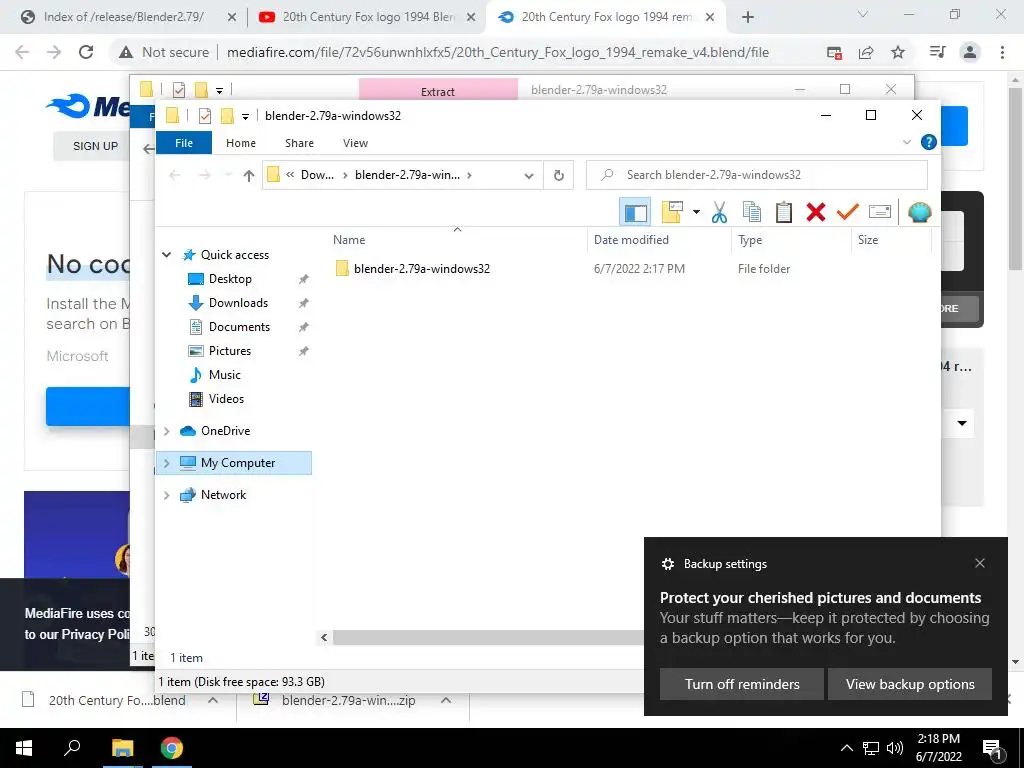The image size is (1024, 768).
Task: Unpin Desktop using its pin icon
Action: tap(303, 280)
